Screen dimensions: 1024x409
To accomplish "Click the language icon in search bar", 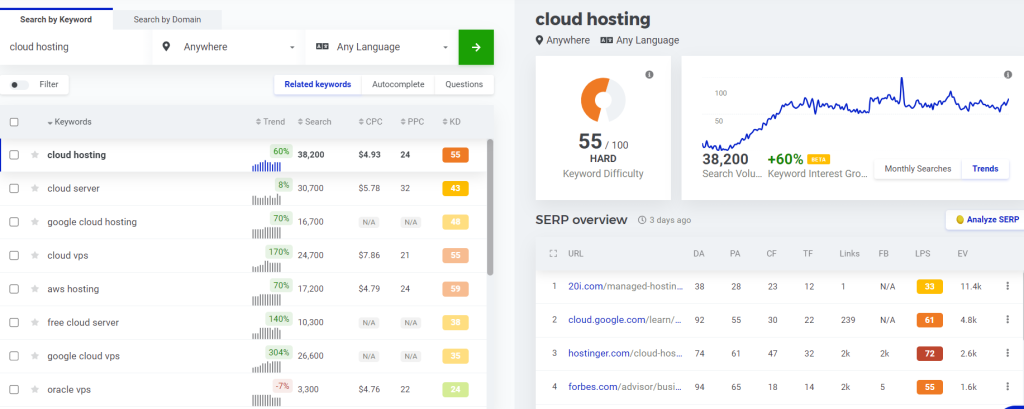I will [321, 47].
